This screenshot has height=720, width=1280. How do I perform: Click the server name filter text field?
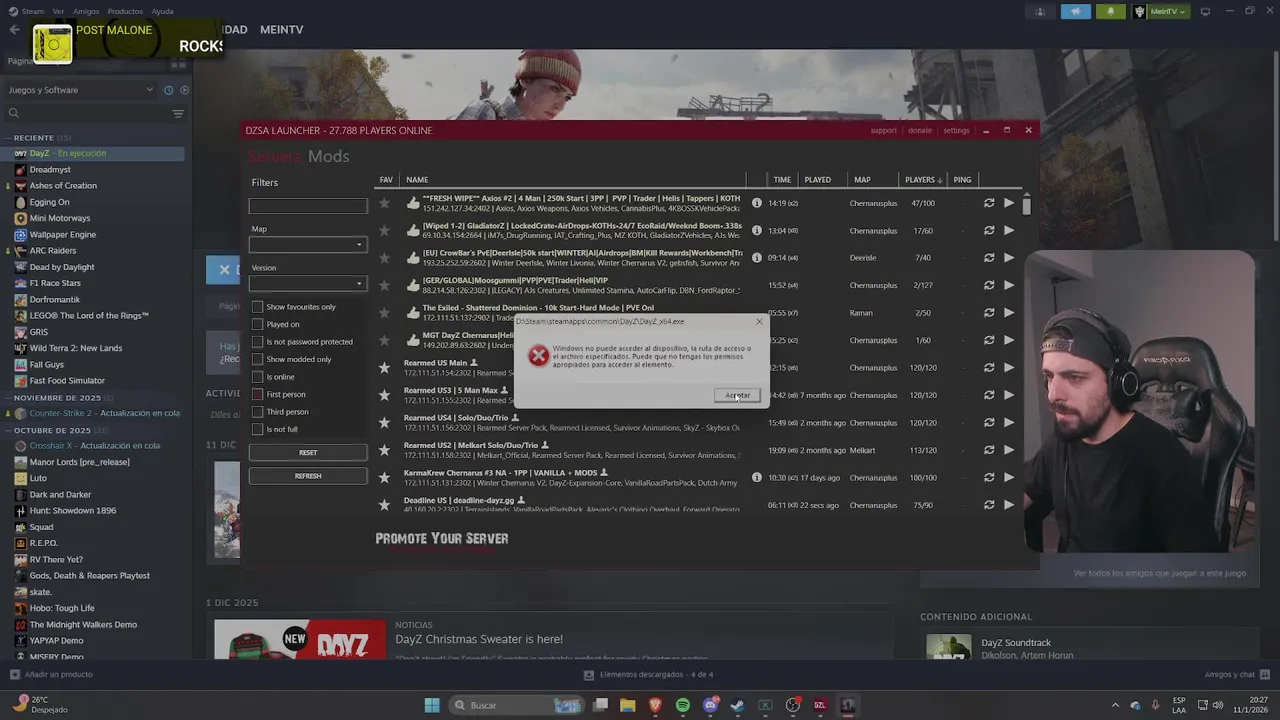(308, 206)
